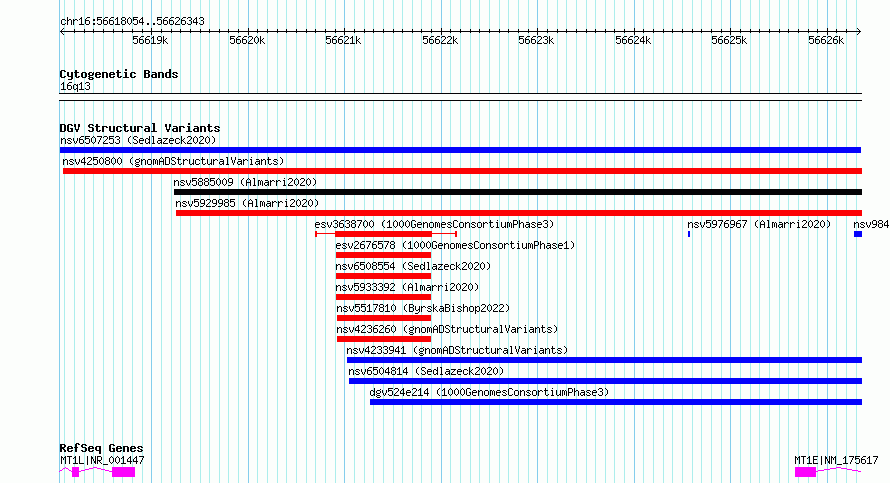Click nsv4233941 (gnomADStructuralVariants) label
Image resolution: width=890 pixels, height=483 pixels.
click(457, 350)
